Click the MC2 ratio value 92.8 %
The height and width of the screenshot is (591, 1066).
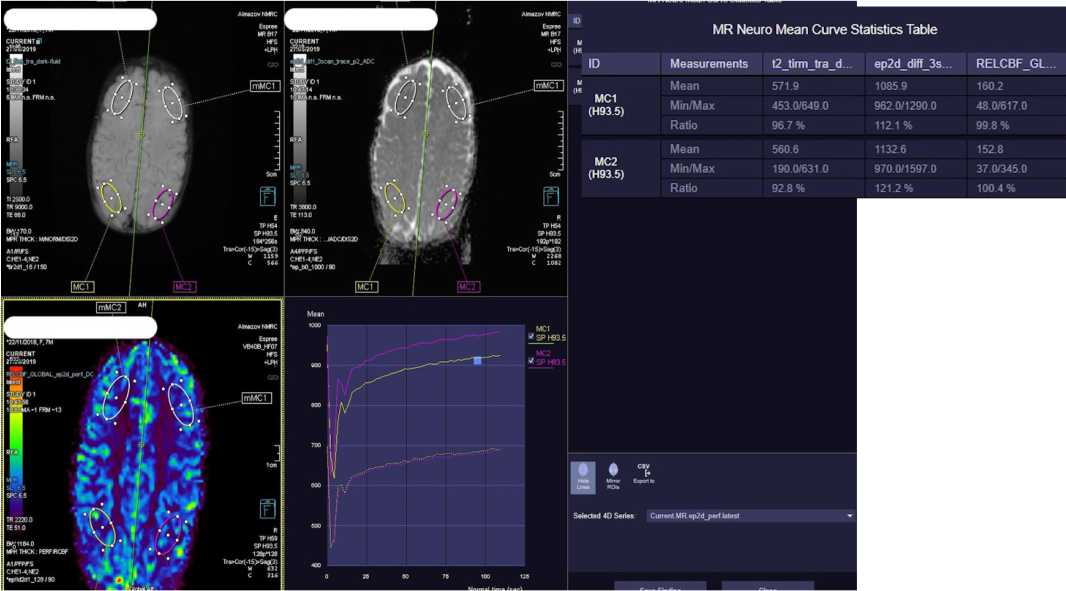pos(788,188)
